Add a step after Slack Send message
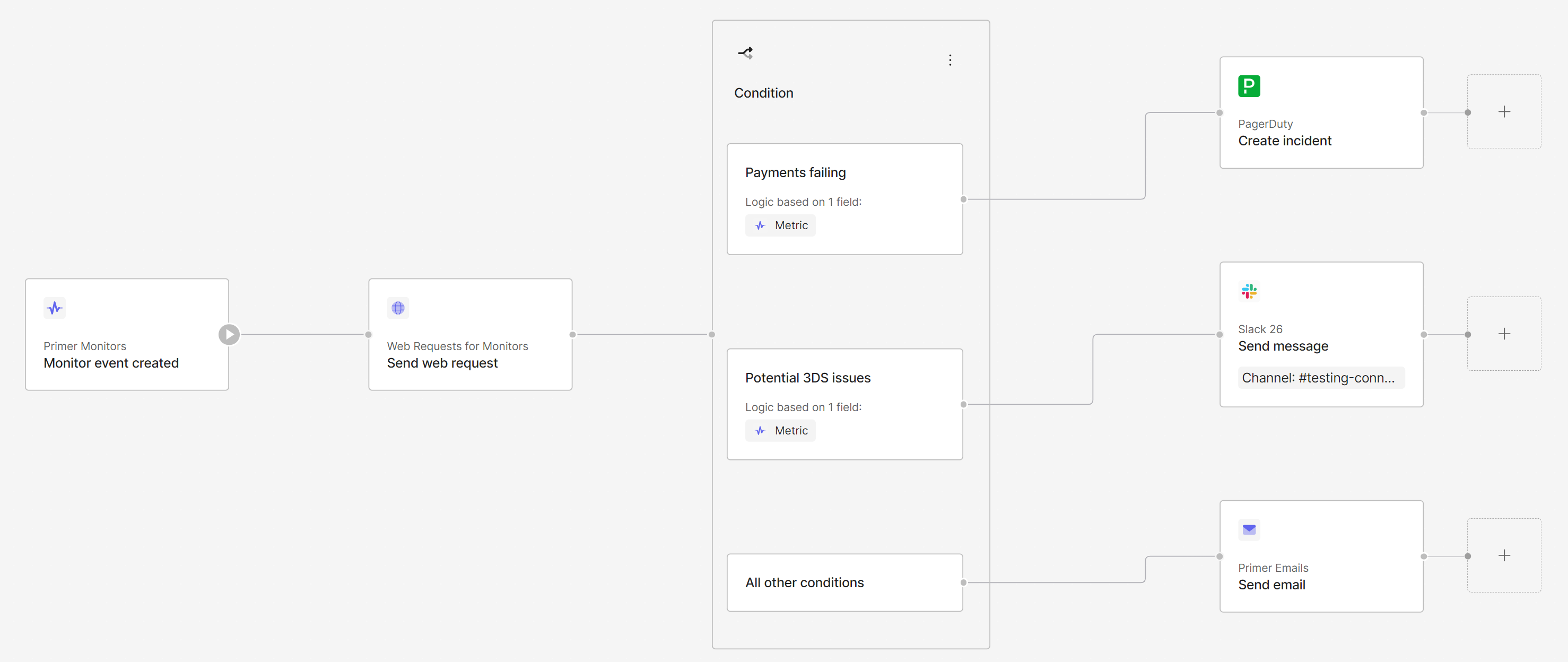Viewport: 1568px width, 662px height. (1504, 334)
